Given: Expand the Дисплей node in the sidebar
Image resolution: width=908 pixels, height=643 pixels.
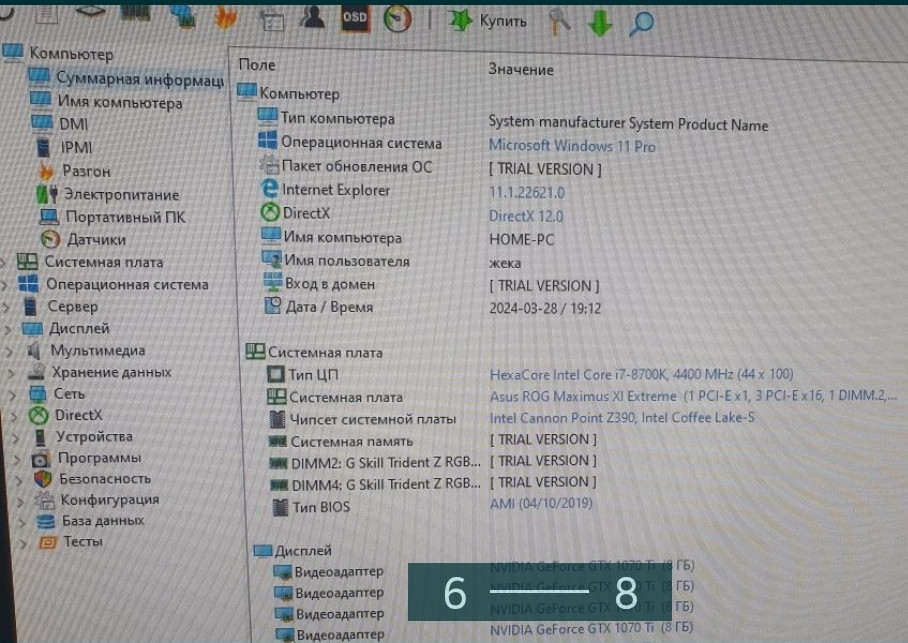Looking at the screenshot, I should [8, 328].
